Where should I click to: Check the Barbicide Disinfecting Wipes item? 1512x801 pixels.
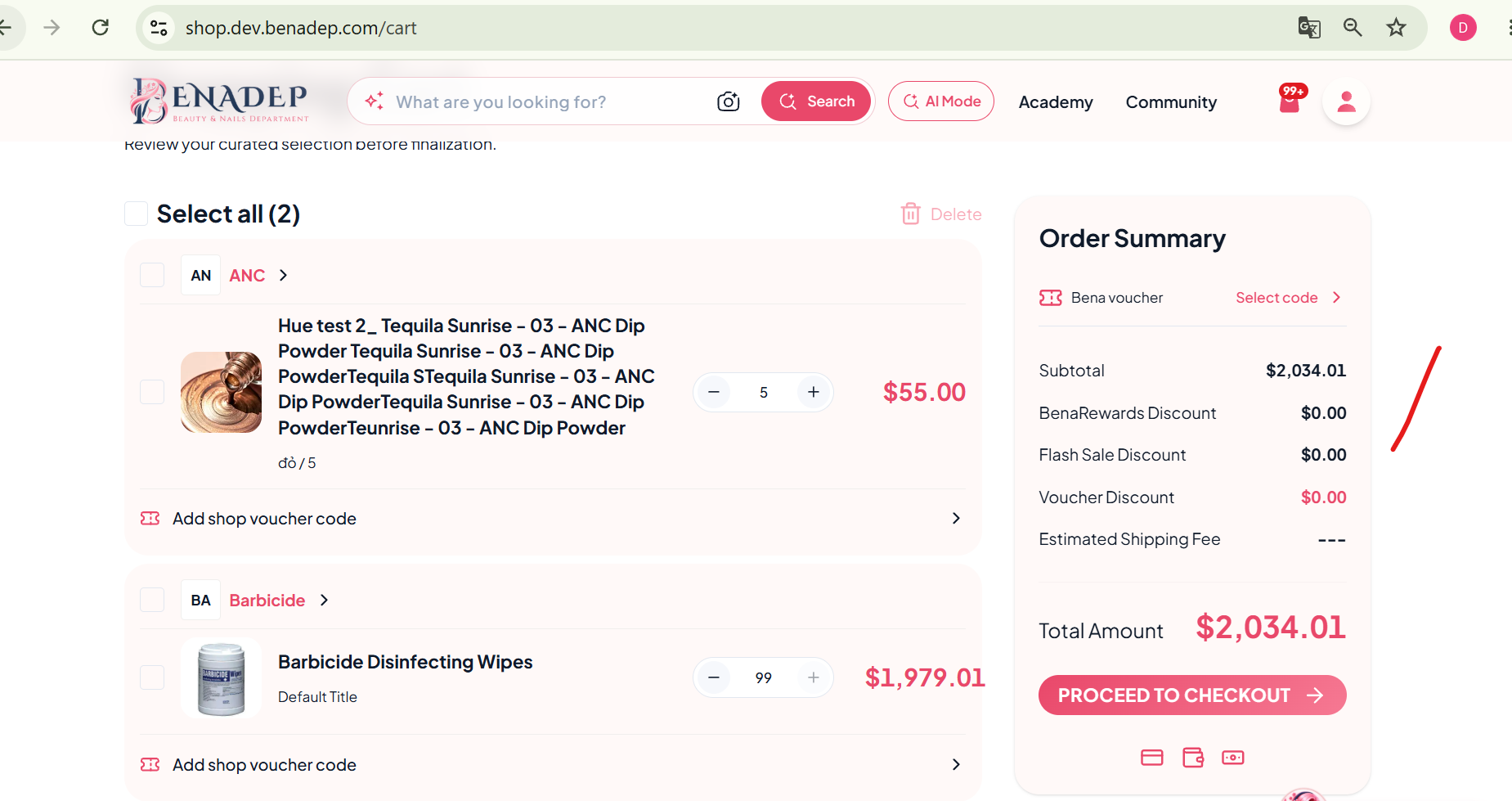tap(152, 677)
